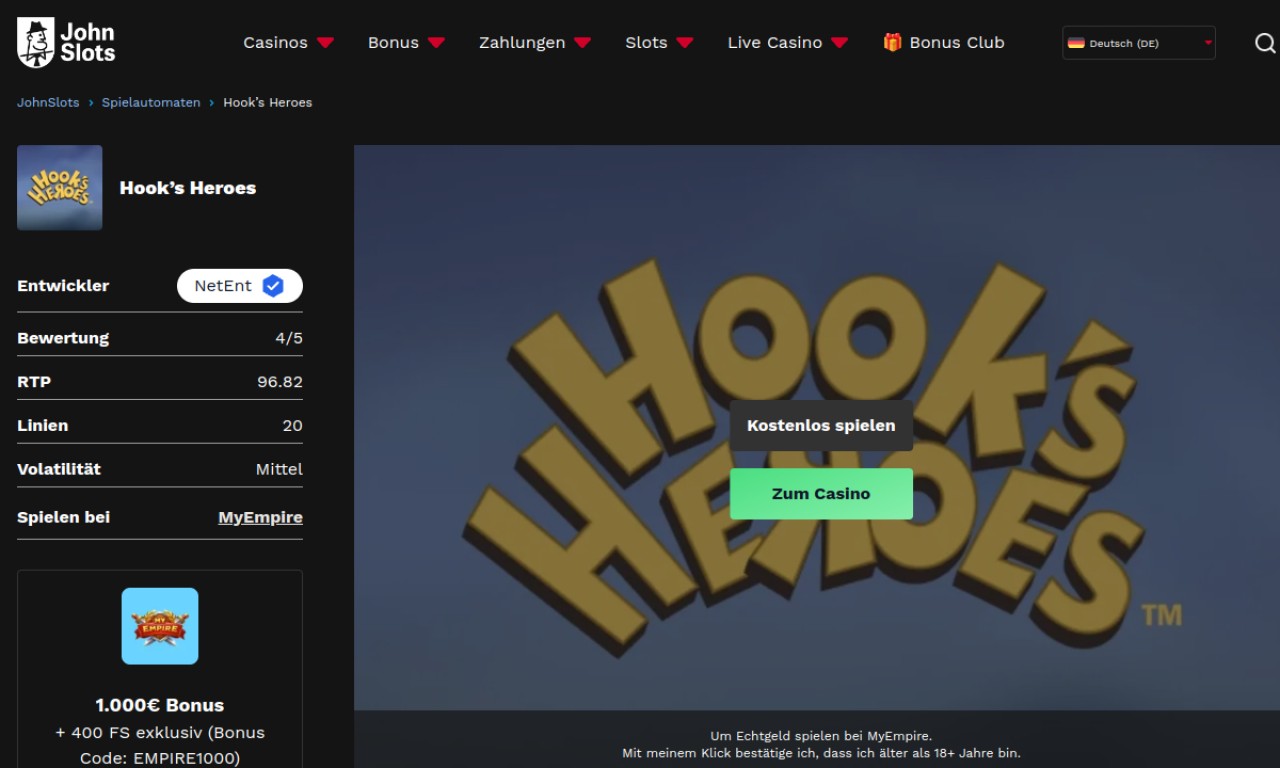Expand the Casinos menu arrow
Viewport: 1280px width, 768px height.
tap(325, 43)
